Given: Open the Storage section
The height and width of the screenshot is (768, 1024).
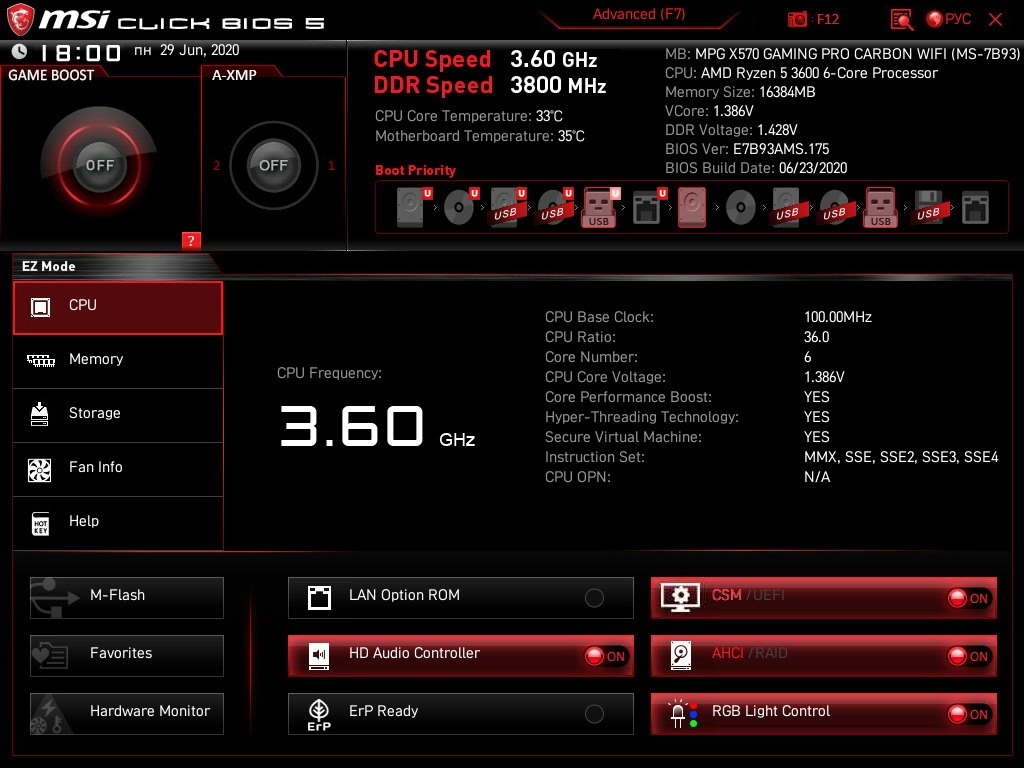Looking at the screenshot, I should point(118,415).
